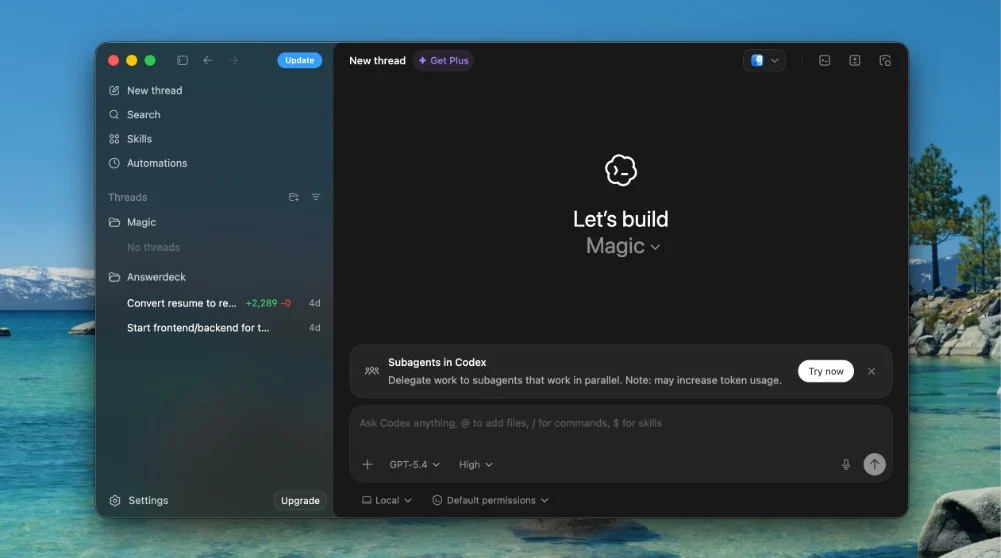Screen dimensions: 1001x558
Task: Change the High reasoning effort dropdown
Action: click(476, 465)
